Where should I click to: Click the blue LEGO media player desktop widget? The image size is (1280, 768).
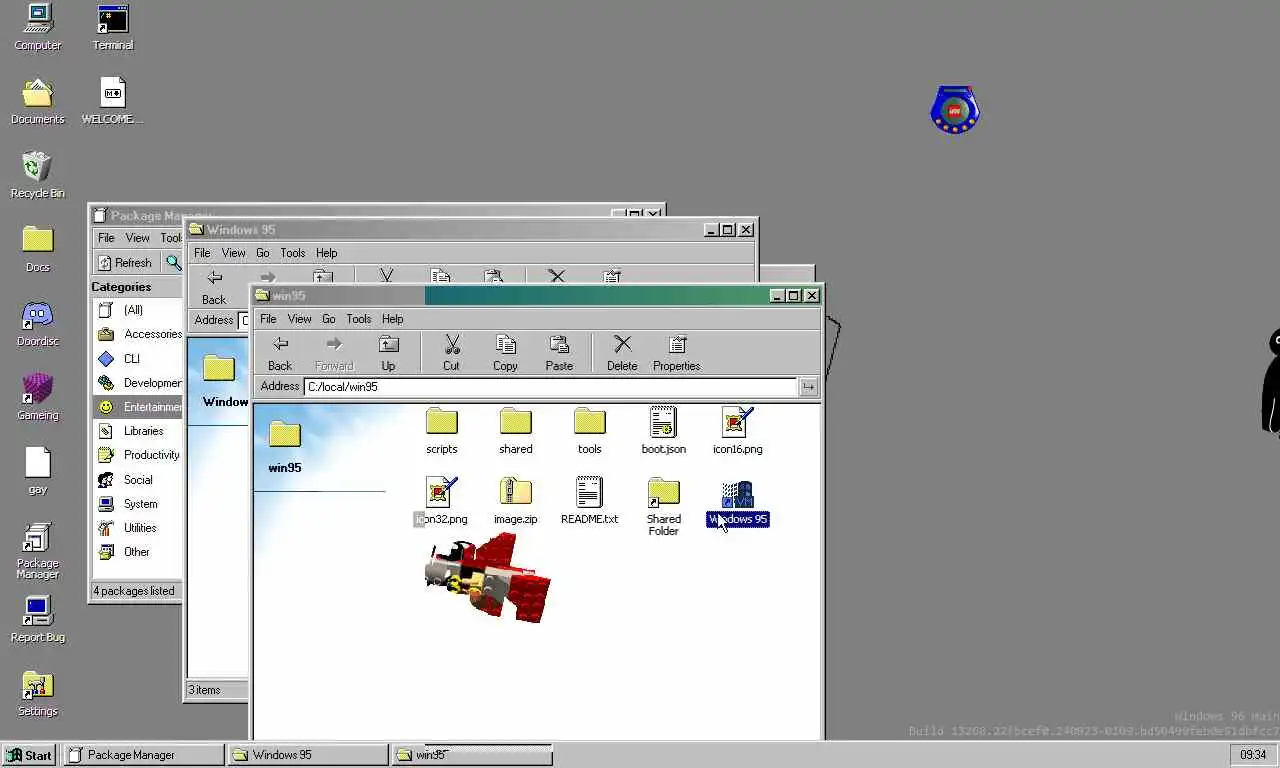click(x=955, y=110)
